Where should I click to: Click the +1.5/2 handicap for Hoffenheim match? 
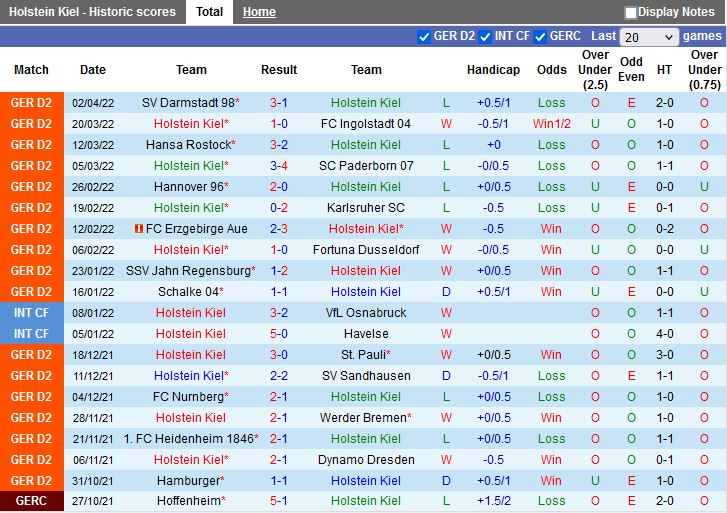click(x=494, y=501)
